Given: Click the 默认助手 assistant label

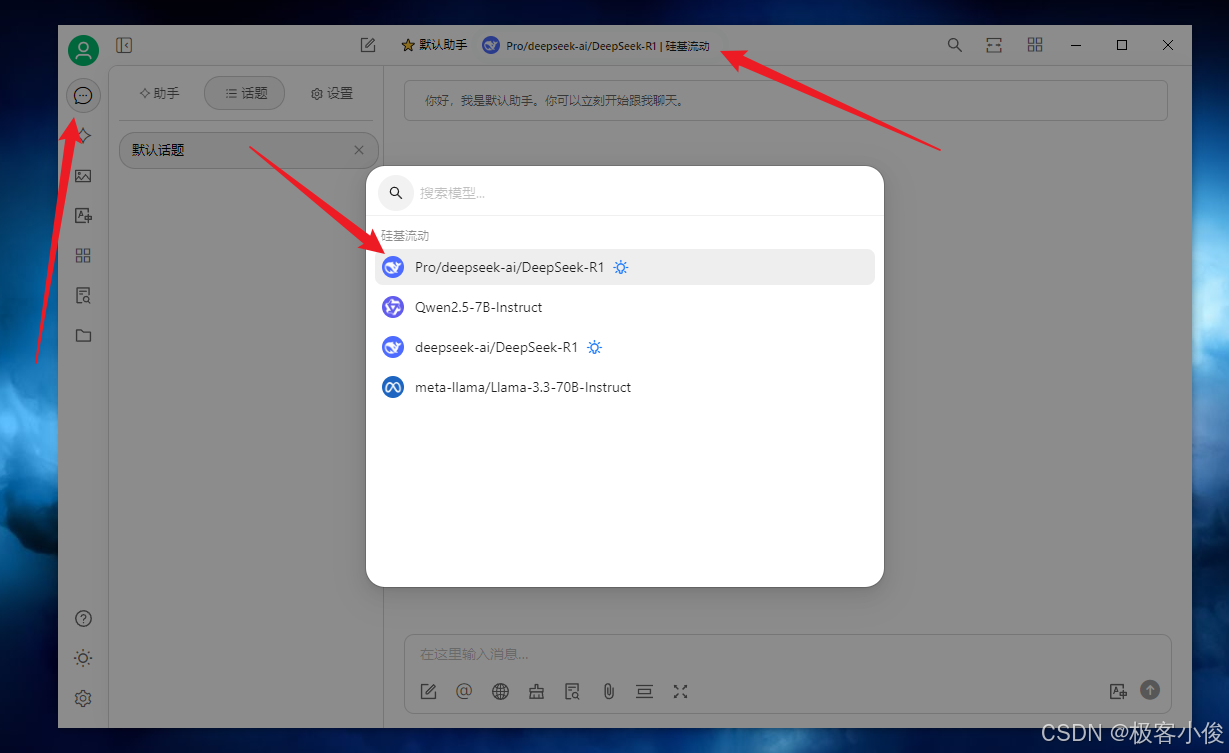Looking at the screenshot, I should [x=435, y=45].
